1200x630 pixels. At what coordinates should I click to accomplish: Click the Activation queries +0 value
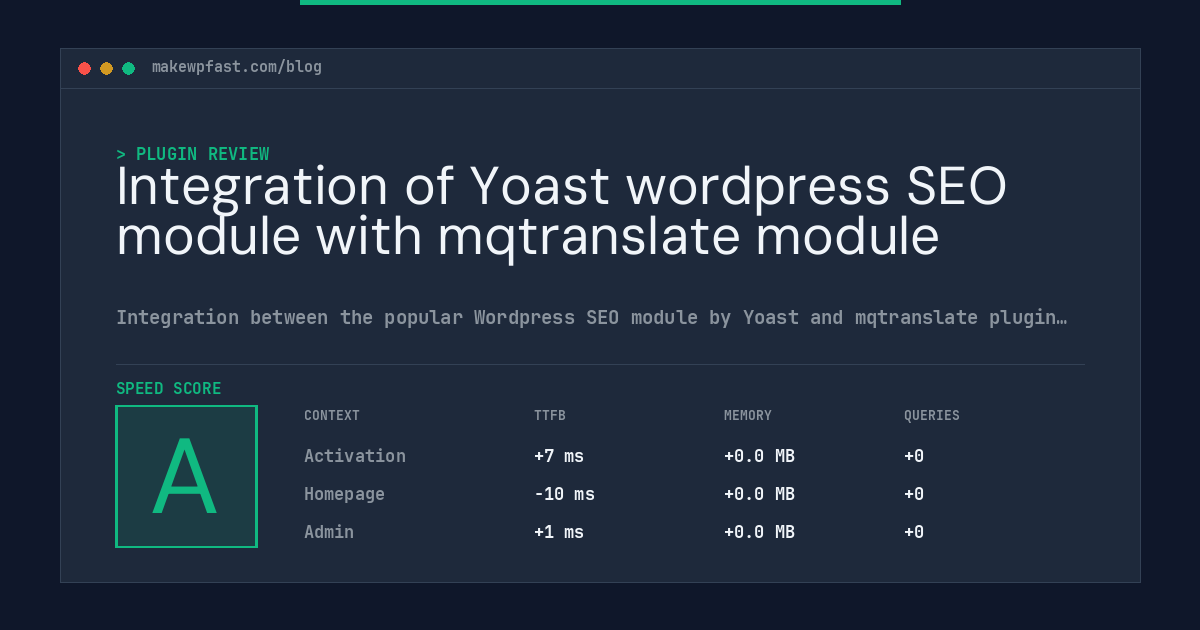pyautogui.click(x=914, y=456)
